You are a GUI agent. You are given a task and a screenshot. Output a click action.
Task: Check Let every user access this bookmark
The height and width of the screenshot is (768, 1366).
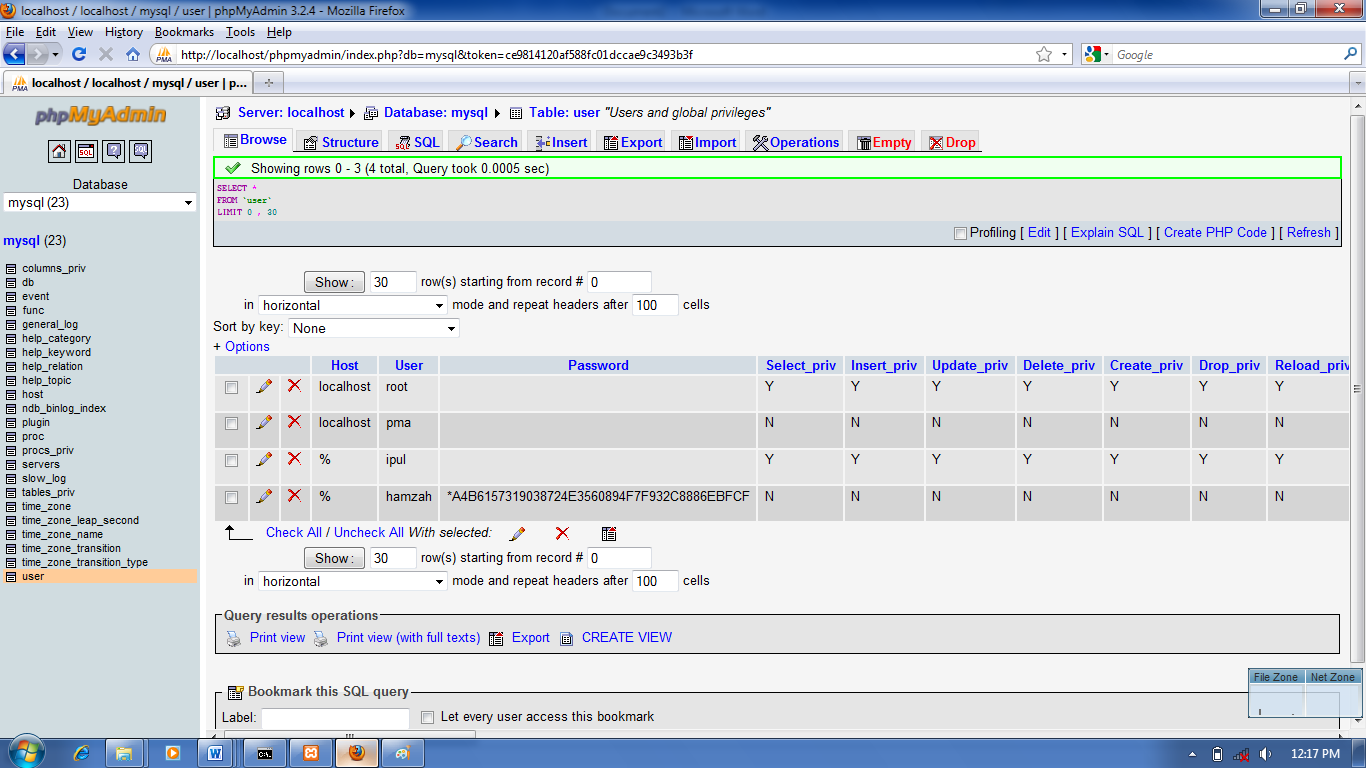(x=428, y=717)
